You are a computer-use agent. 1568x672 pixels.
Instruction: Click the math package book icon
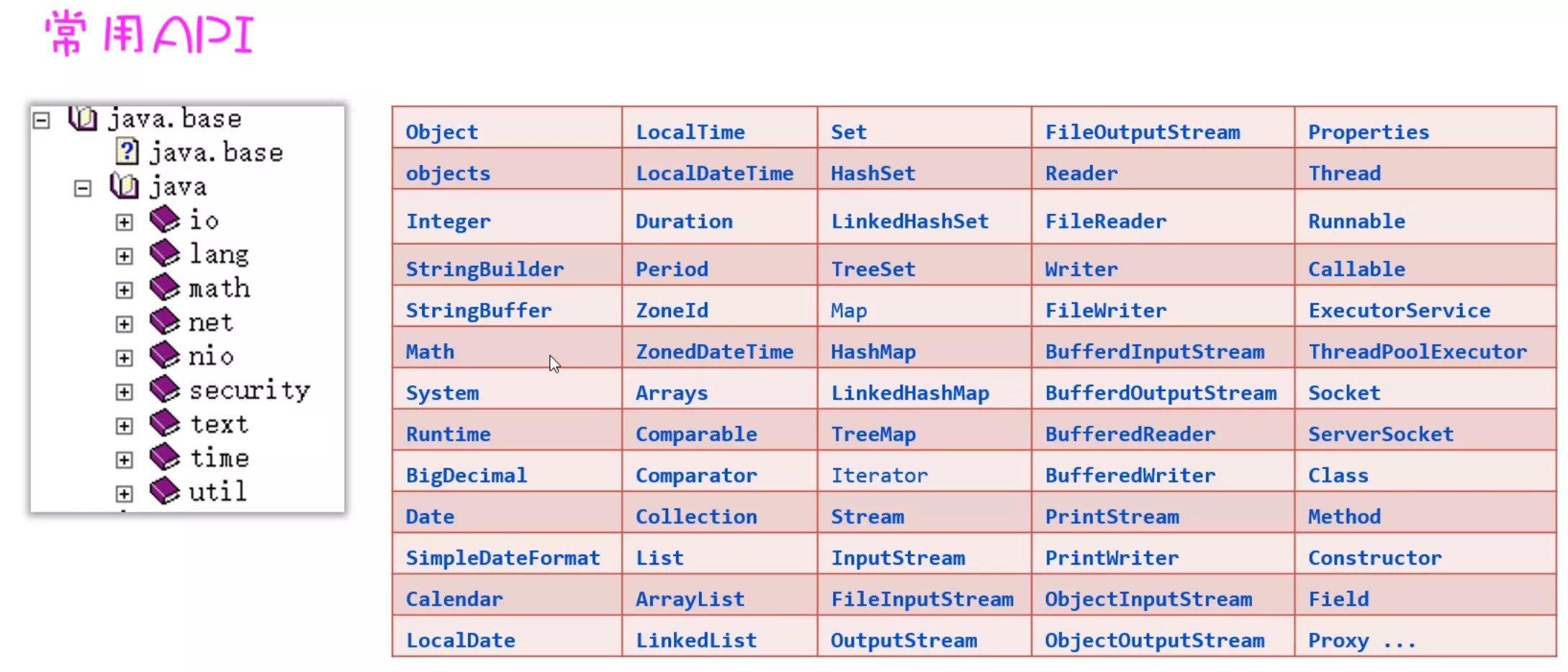(165, 287)
